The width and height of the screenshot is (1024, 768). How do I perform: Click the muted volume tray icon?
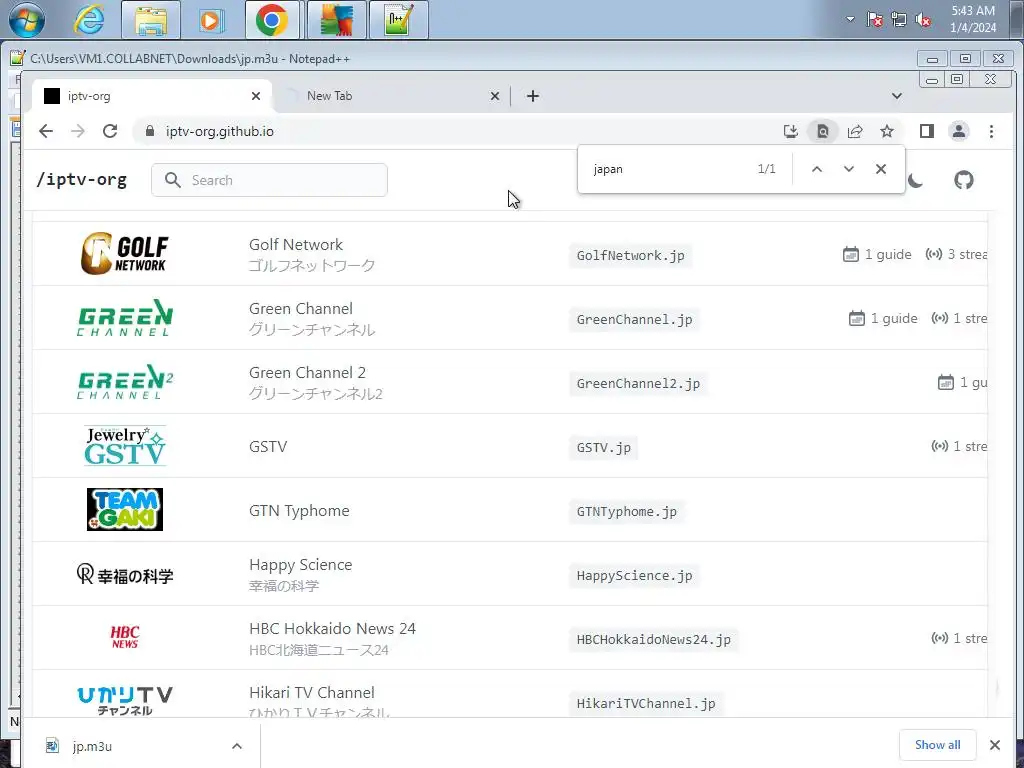tap(923, 20)
